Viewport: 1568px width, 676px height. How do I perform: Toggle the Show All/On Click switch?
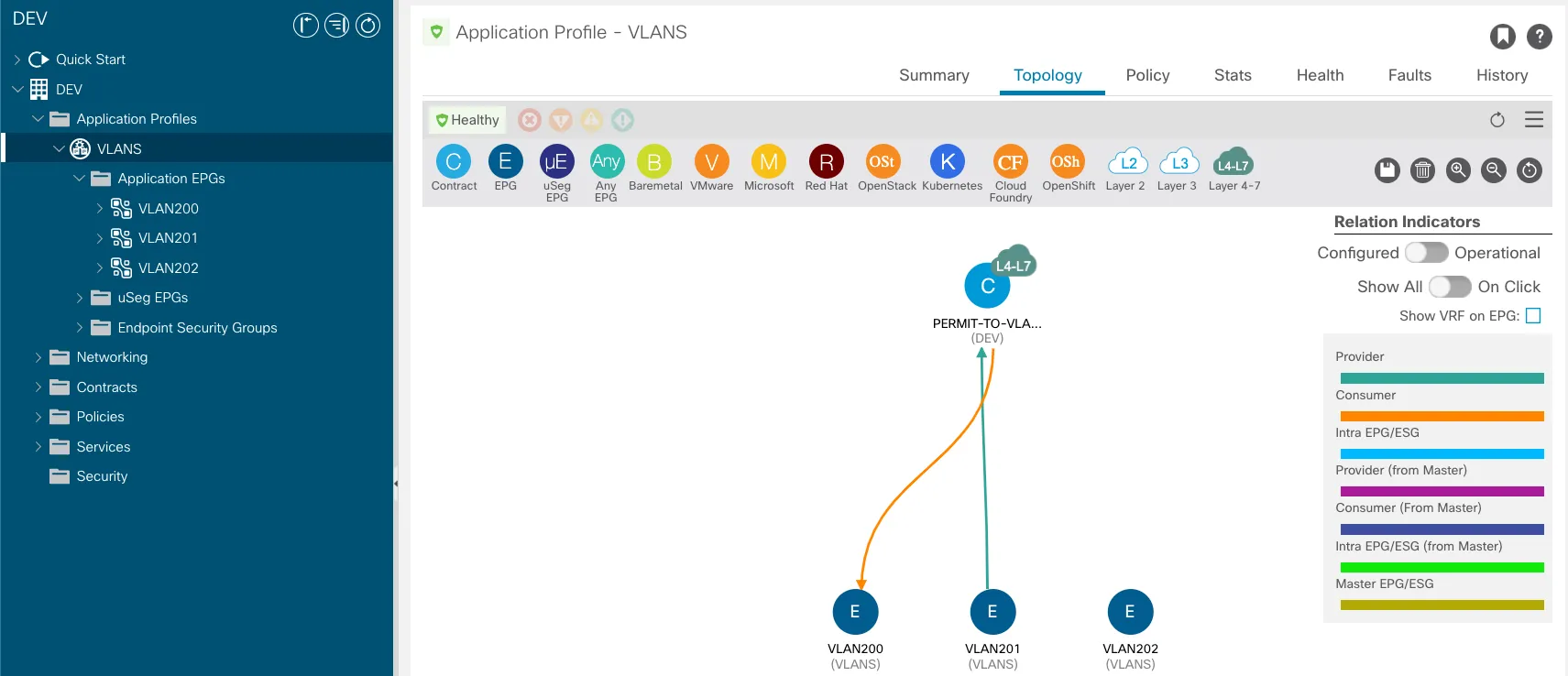click(x=1450, y=287)
